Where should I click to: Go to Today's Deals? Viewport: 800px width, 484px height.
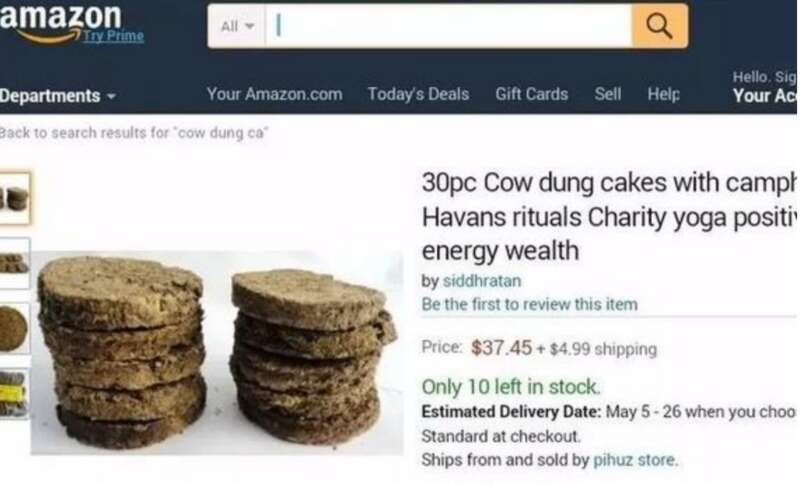[x=418, y=94]
